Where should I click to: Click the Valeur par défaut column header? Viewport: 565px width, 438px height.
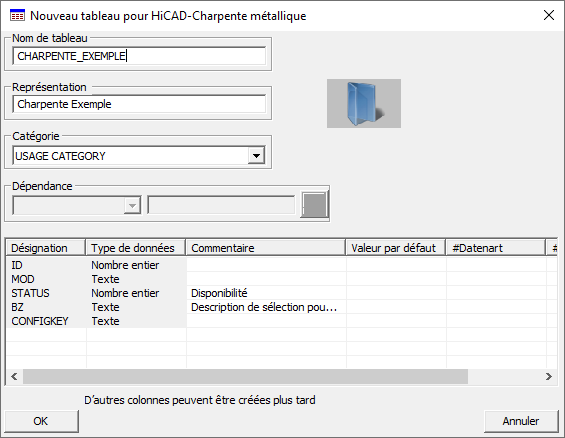pyautogui.click(x=396, y=248)
